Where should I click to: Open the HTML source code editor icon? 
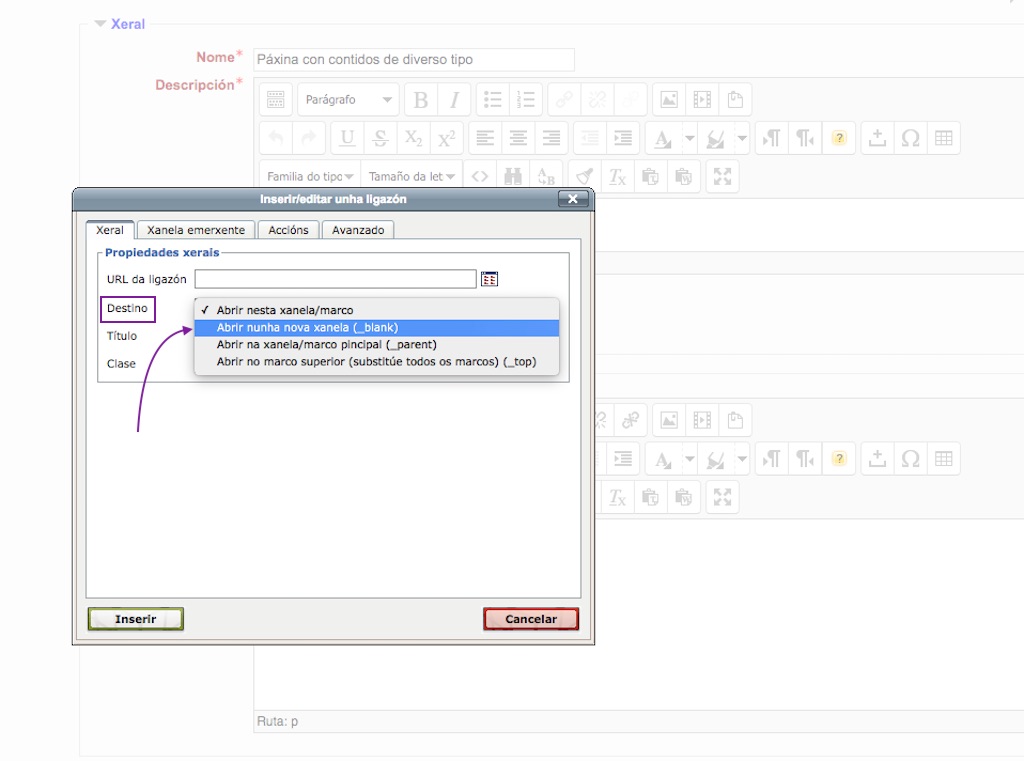pos(480,177)
